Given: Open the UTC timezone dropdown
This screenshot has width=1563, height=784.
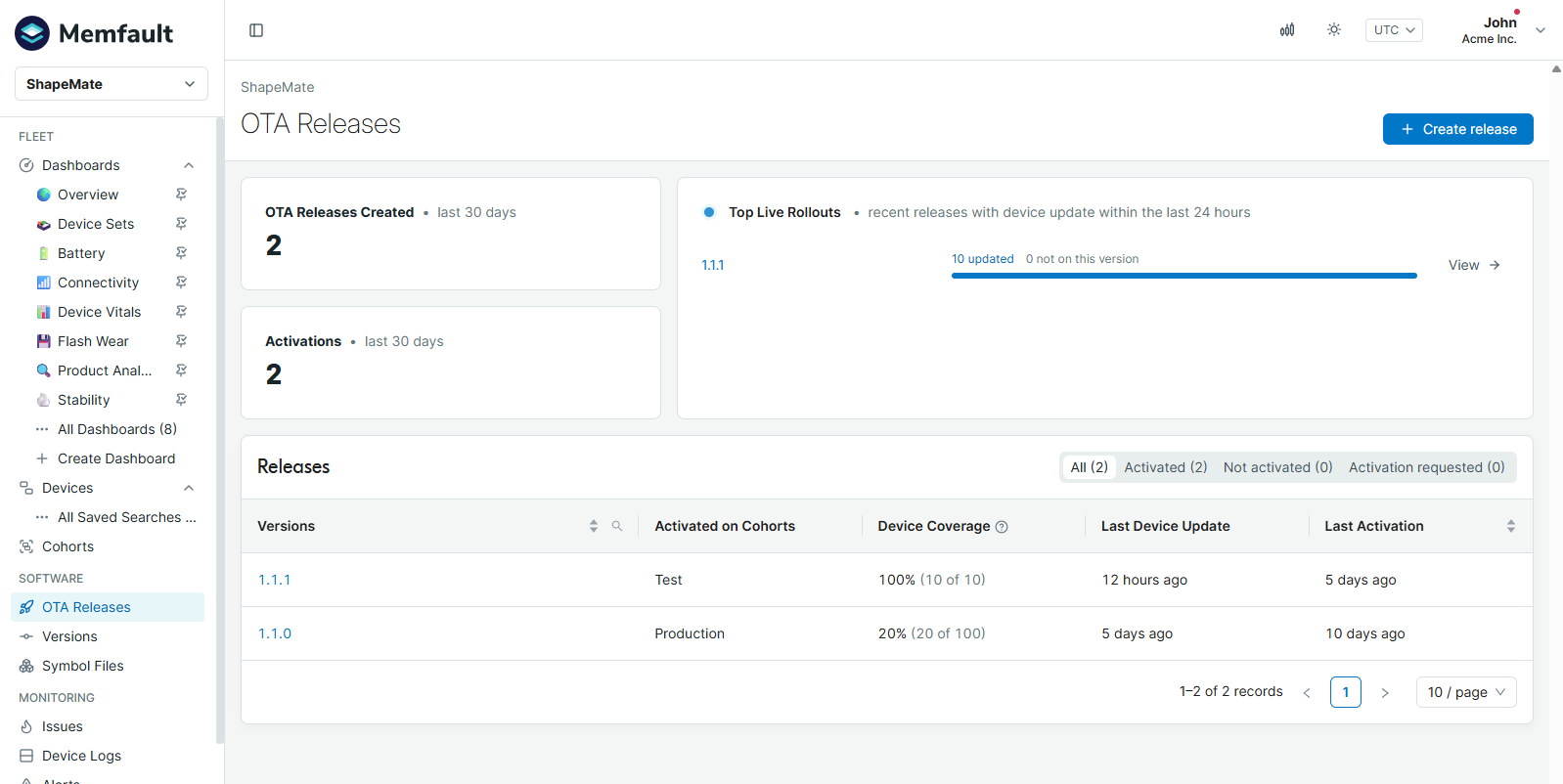Looking at the screenshot, I should point(1394,30).
